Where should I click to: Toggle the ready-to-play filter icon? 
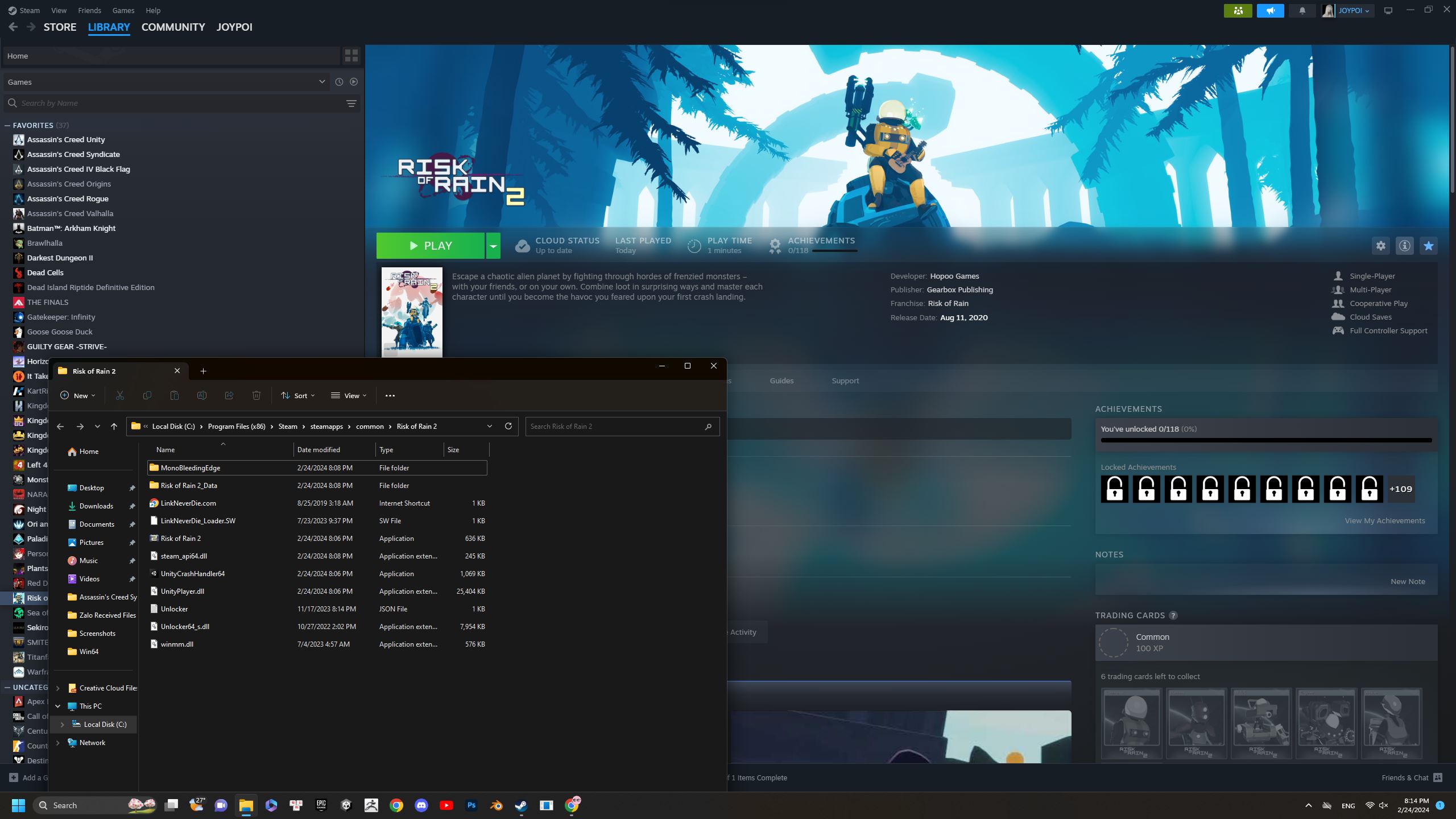coord(354,82)
